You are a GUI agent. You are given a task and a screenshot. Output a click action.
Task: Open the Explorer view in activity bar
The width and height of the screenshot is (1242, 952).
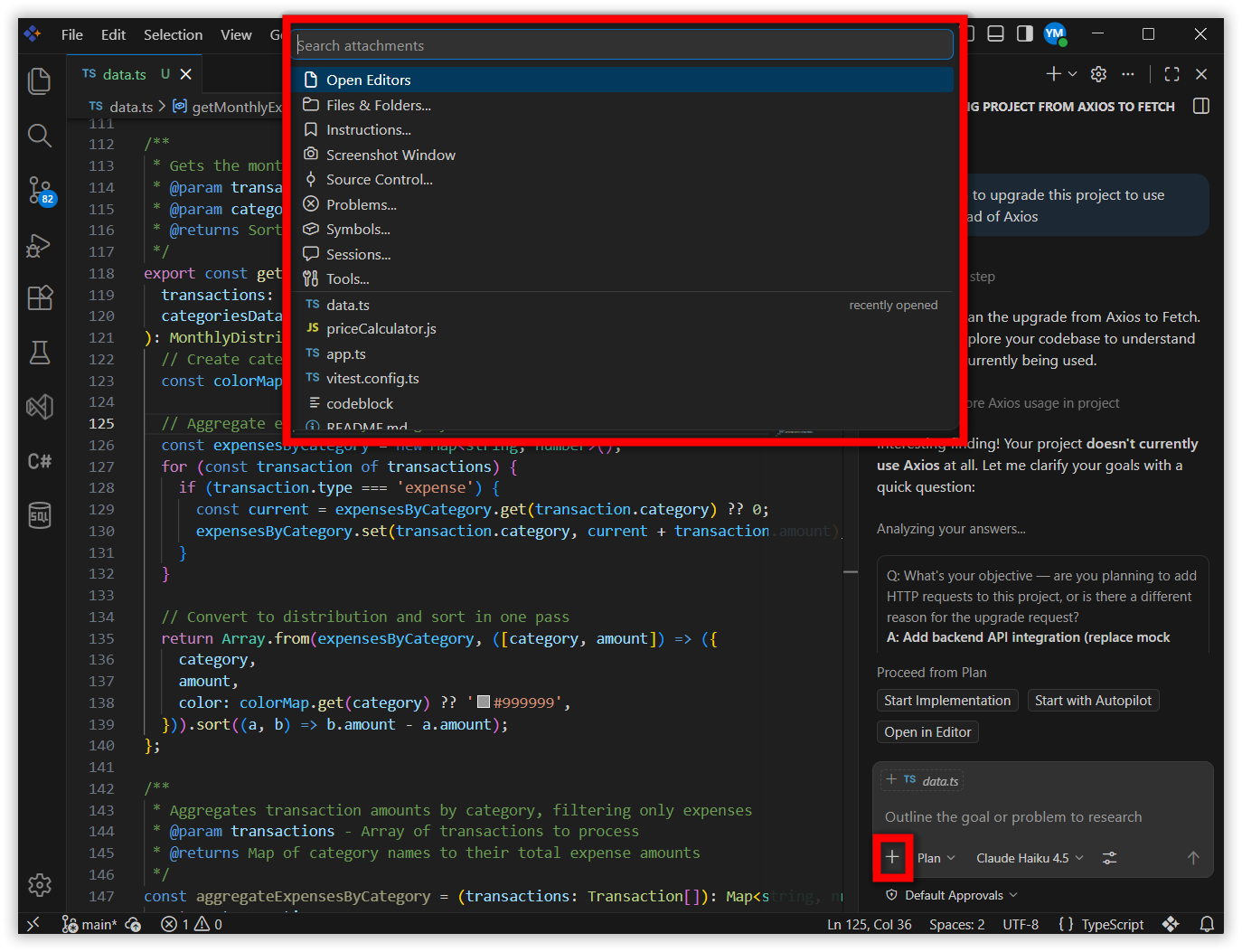tap(40, 81)
